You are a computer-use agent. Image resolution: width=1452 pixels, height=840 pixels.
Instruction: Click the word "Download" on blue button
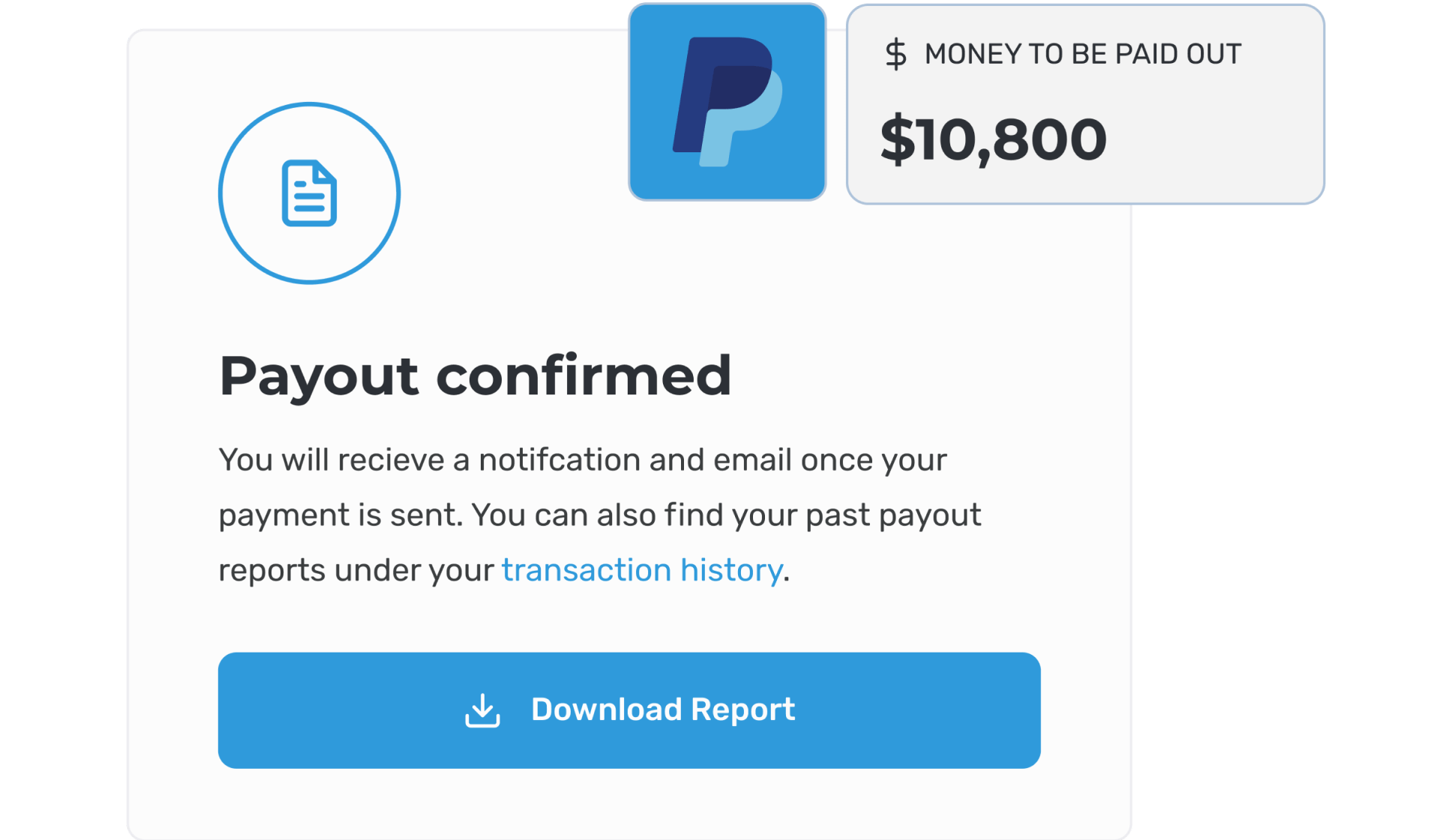pos(606,709)
